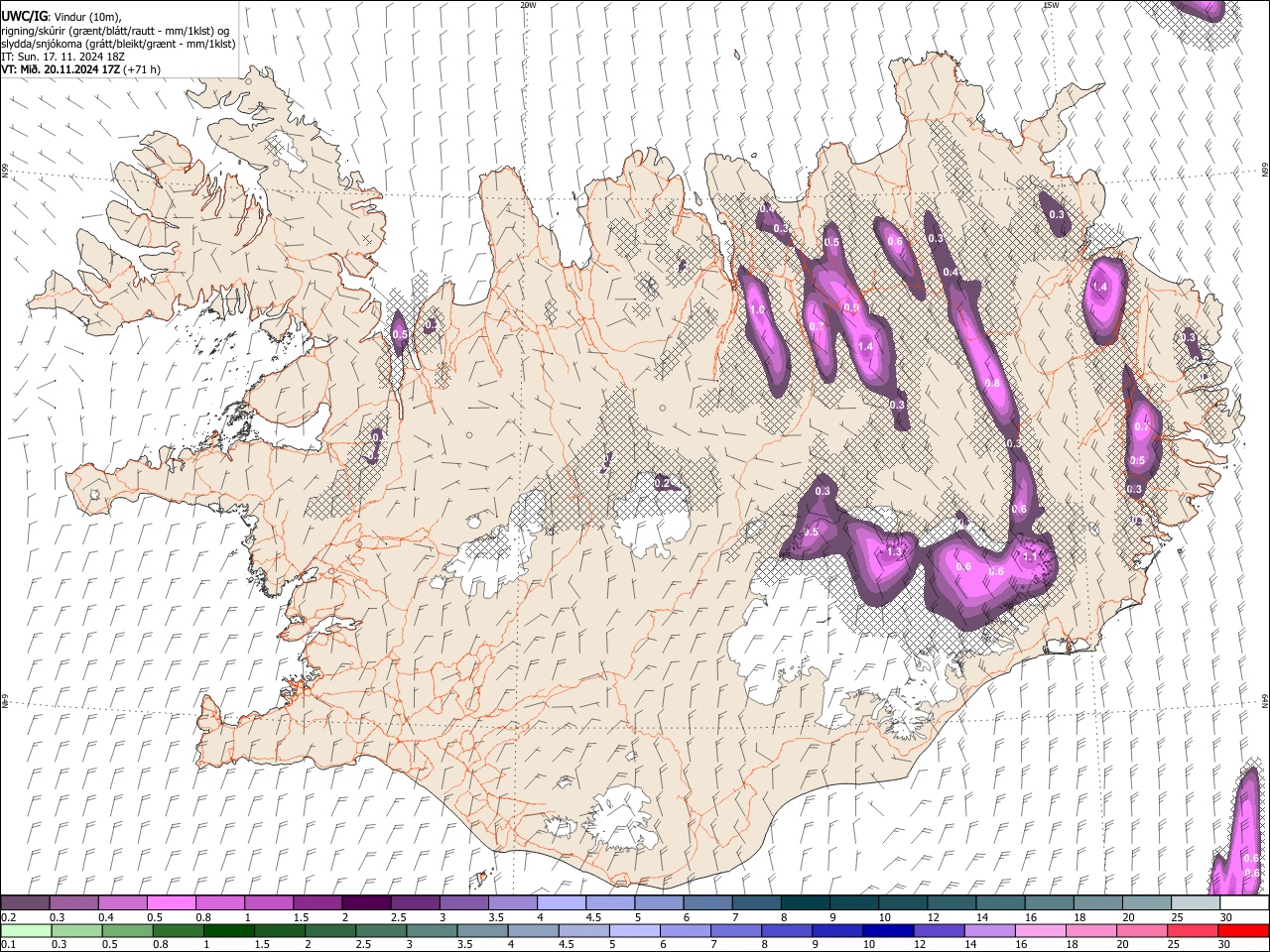
Task: Click the 20W longitude label at top
Action: click(x=528, y=5)
